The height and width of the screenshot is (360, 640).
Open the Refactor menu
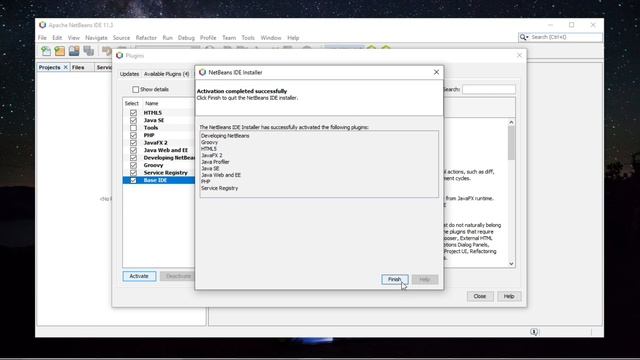point(146,38)
